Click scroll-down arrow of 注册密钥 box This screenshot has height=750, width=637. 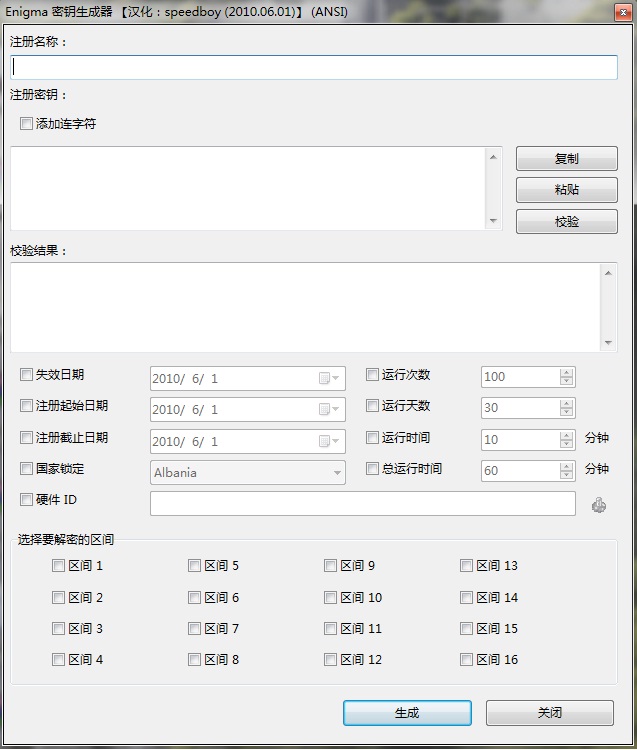494,221
